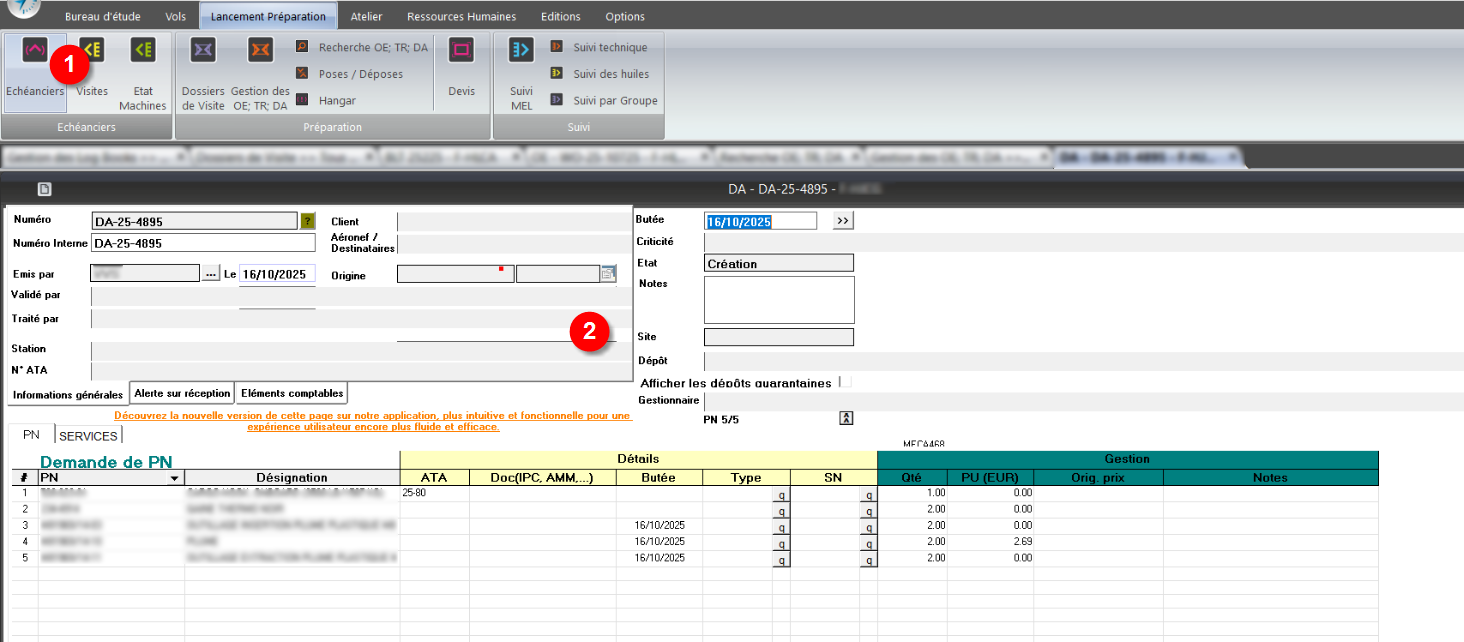Click the new version promotional link
This screenshot has width=1464, height=642.
pyautogui.click(x=372, y=421)
